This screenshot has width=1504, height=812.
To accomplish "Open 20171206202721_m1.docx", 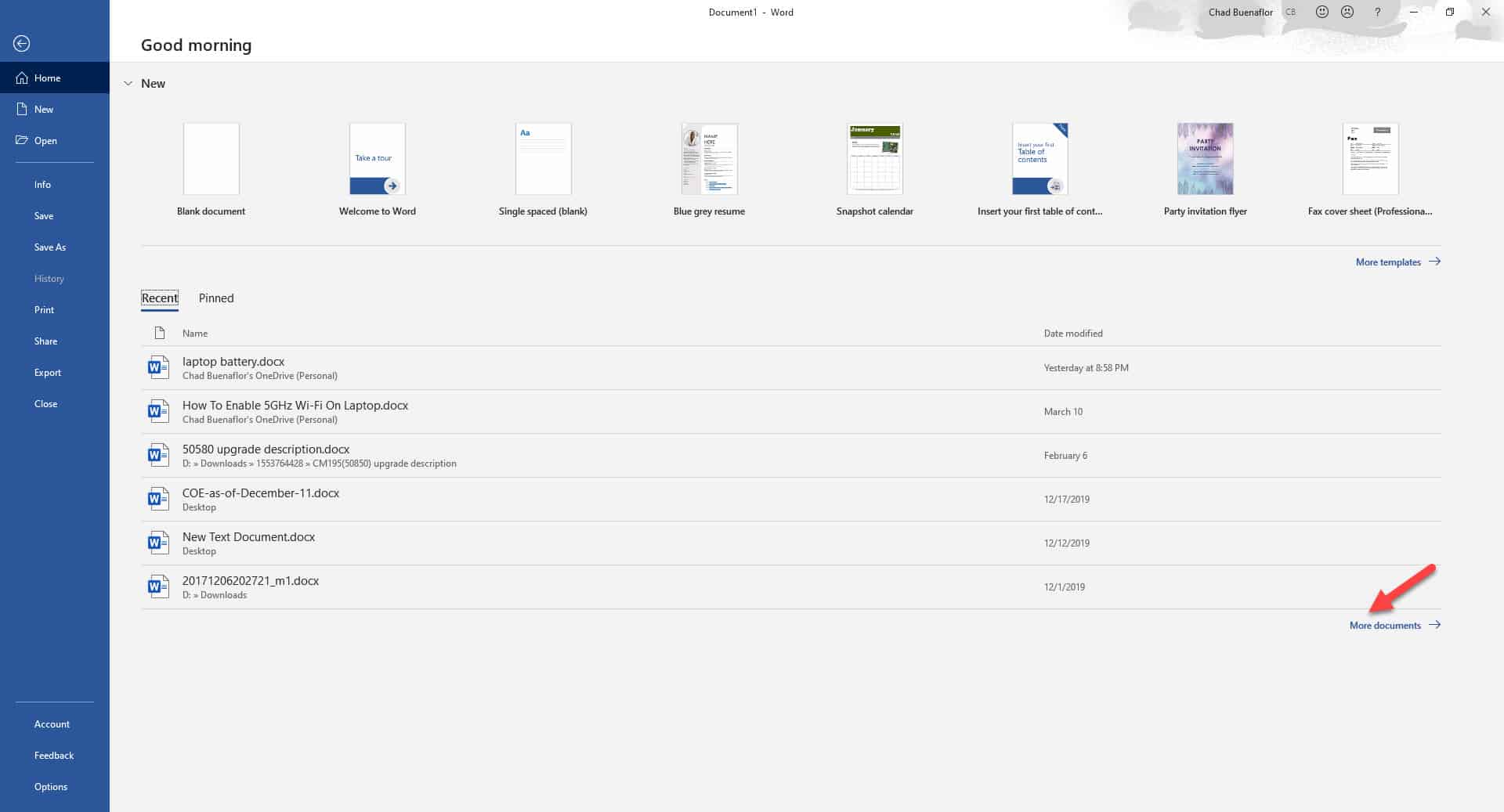I will point(791,586).
